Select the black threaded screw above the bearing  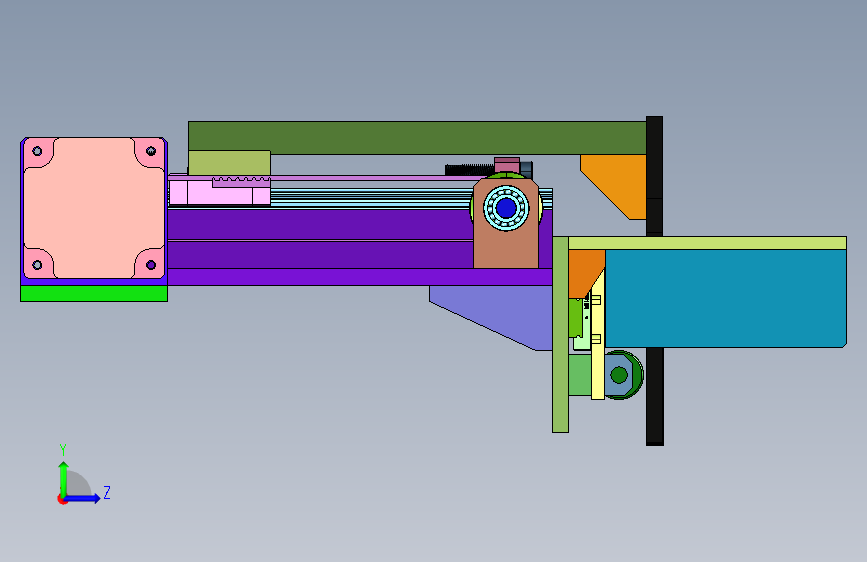(470, 169)
